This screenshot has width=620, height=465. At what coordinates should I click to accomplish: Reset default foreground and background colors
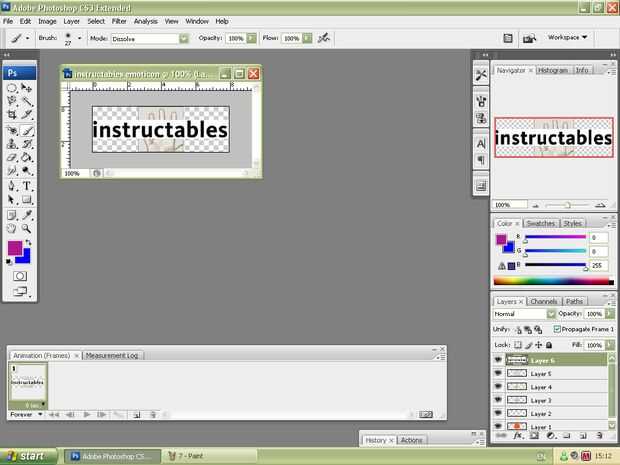(x=9, y=262)
